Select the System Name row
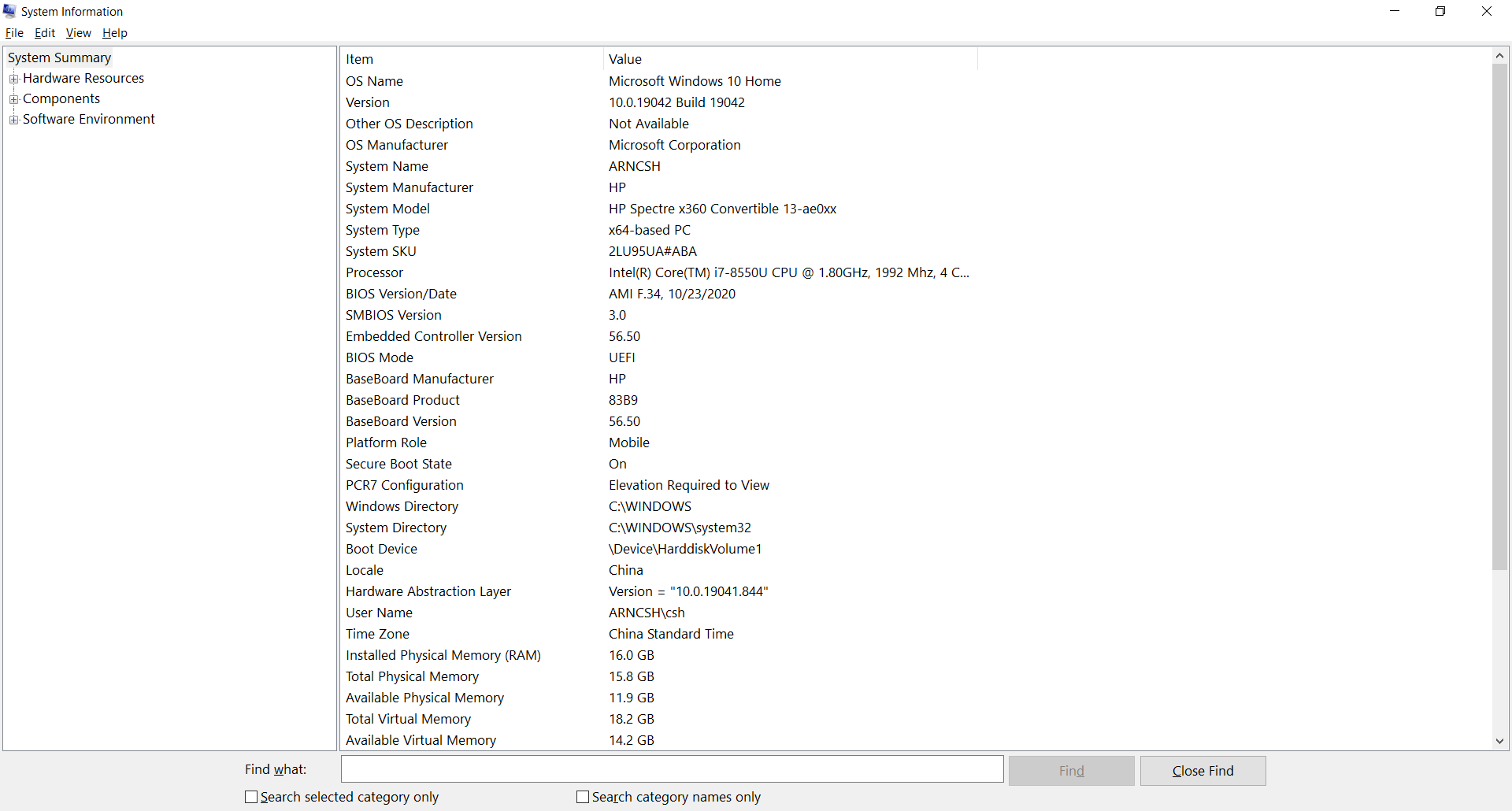The width and height of the screenshot is (1512, 811). tap(659, 166)
